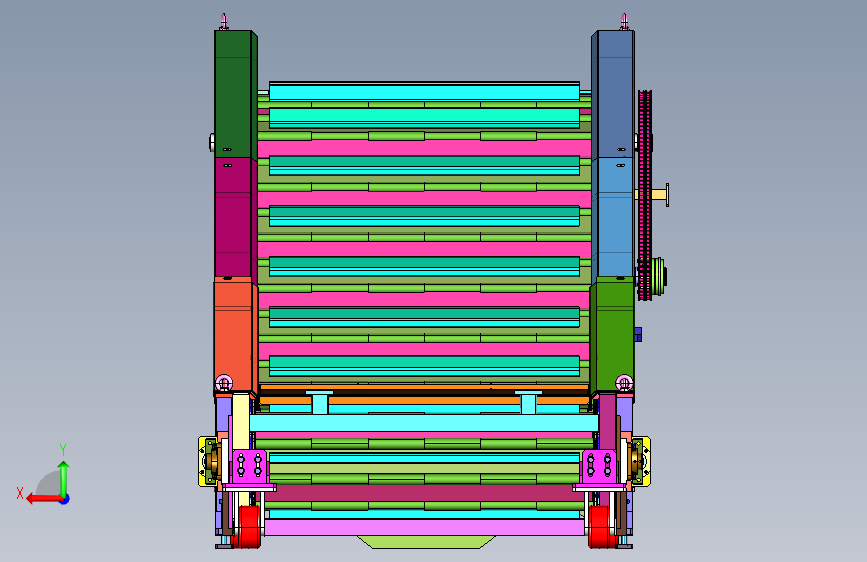The height and width of the screenshot is (562, 867).
Task: Select the green lower-right housing block
Action: 612,335
